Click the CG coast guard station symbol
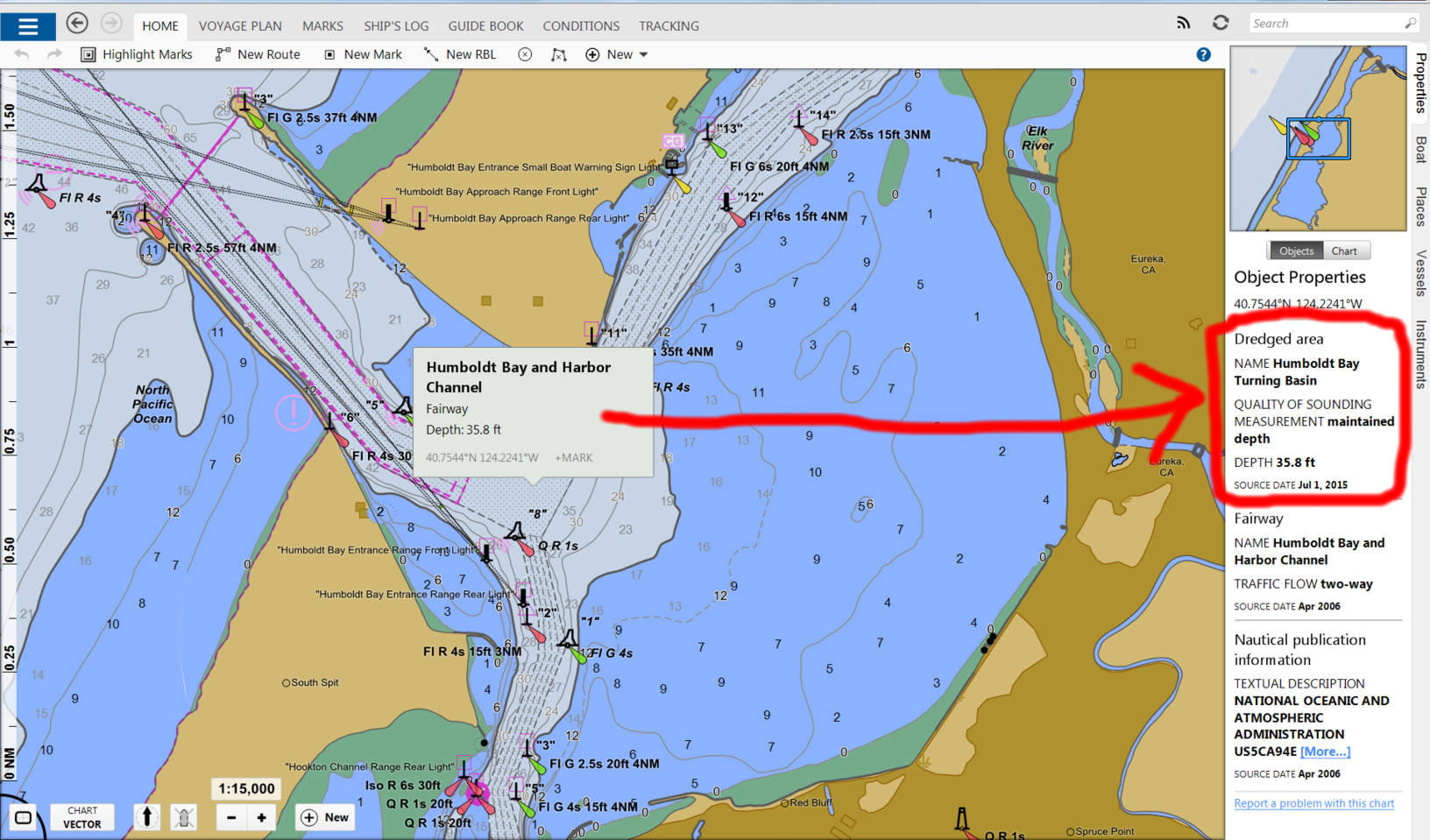The height and width of the screenshot is (840, 1430). point(672,141)
